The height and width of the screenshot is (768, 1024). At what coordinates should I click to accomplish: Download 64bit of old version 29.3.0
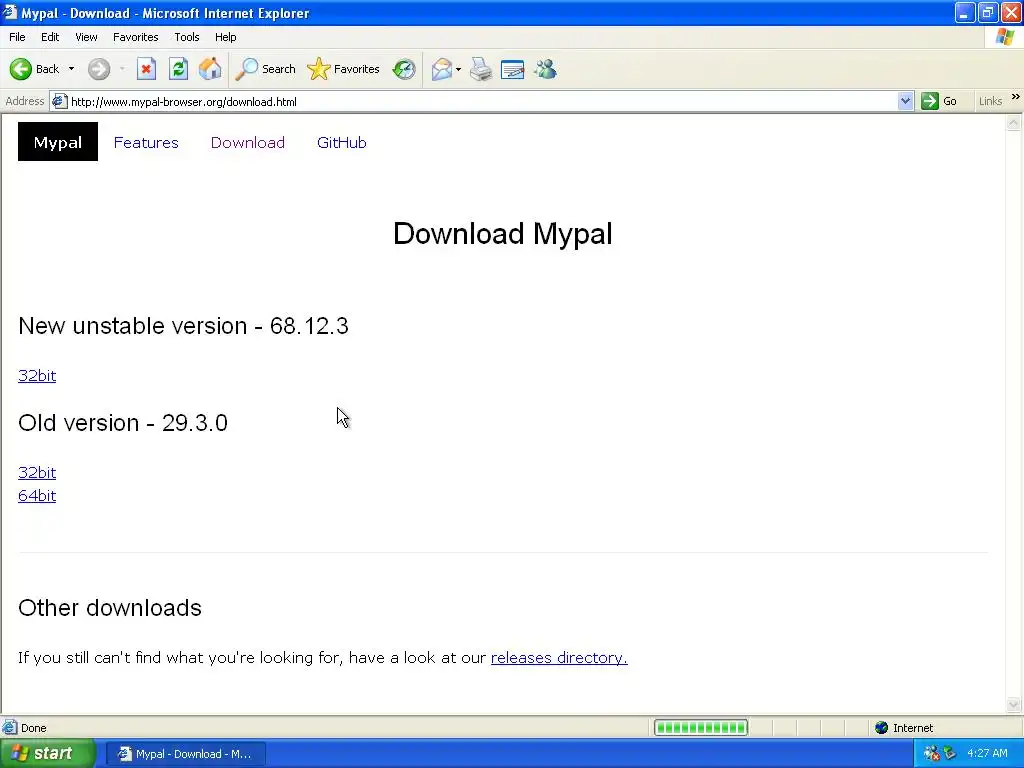click(x=37, y=496)
